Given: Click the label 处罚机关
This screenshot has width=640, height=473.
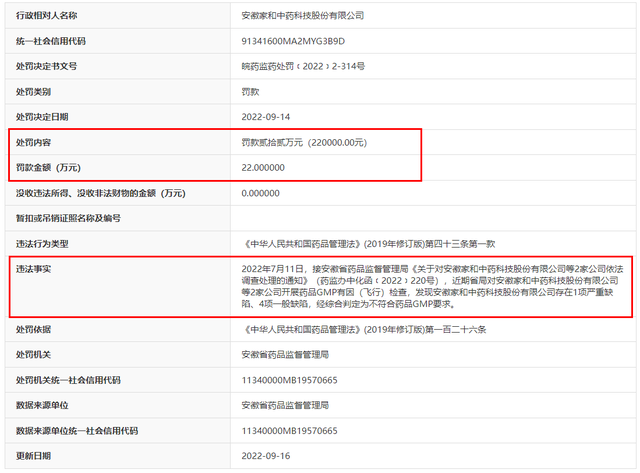Looking at the screenshot, I should (33, 355).
